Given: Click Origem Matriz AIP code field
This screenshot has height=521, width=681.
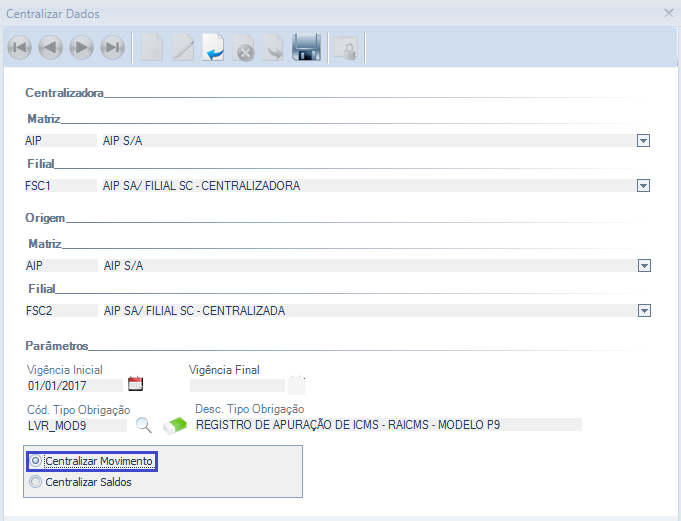Looking at the screenshot, I should tap(62, 266).
